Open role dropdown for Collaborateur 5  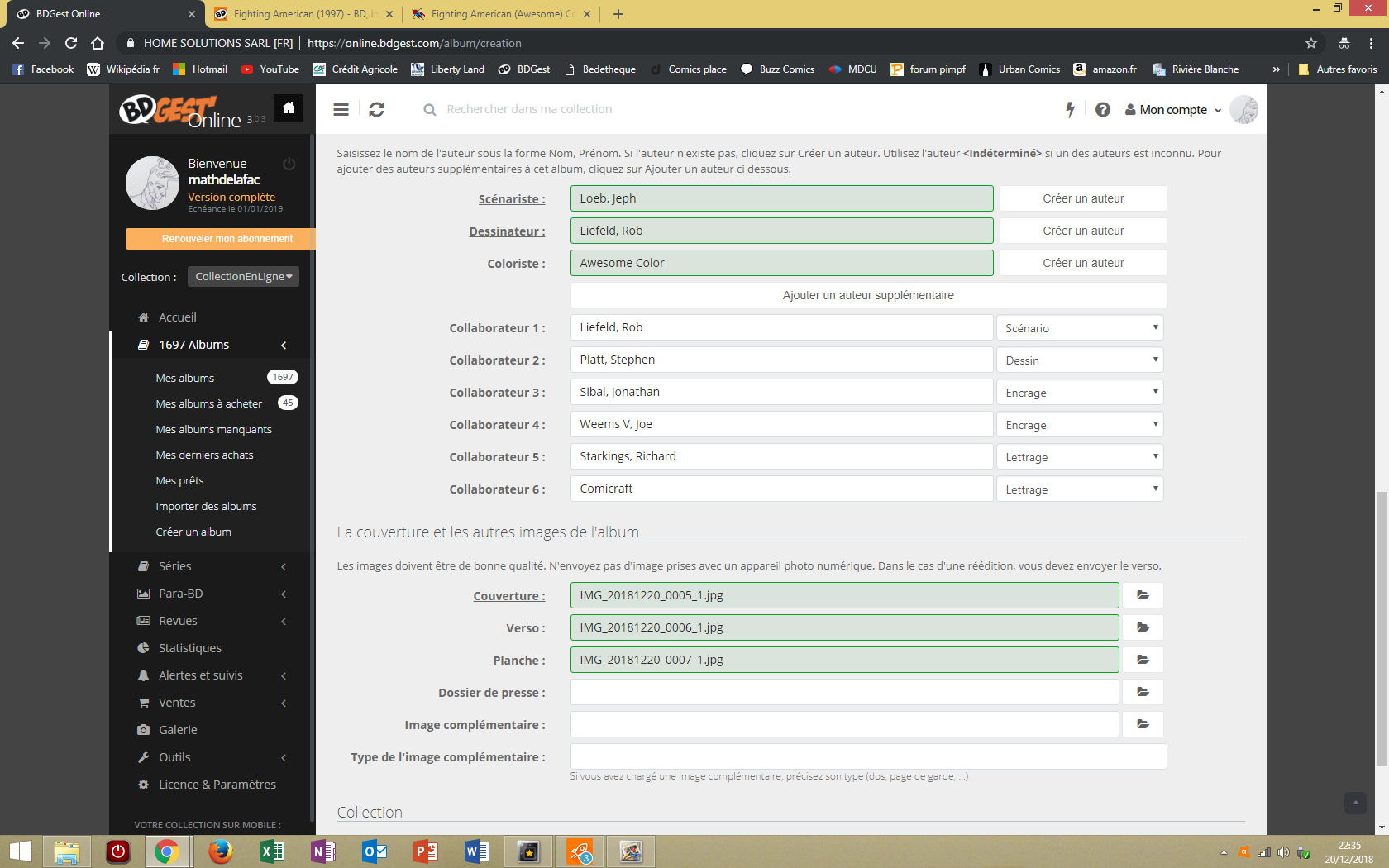[1079, 457]
